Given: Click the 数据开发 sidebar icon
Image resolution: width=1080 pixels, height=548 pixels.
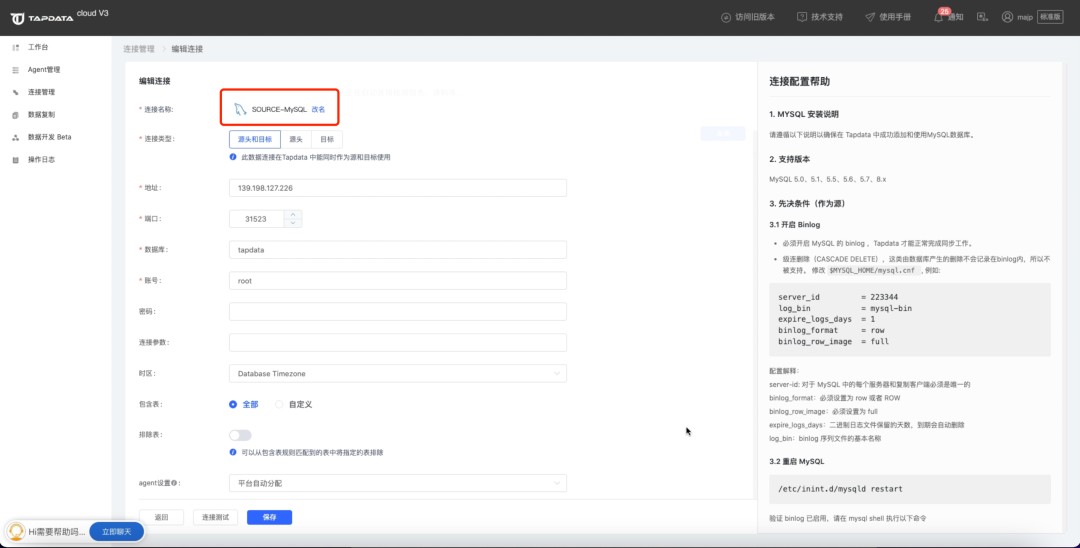Looking at the screenshot, I should 15,138.
